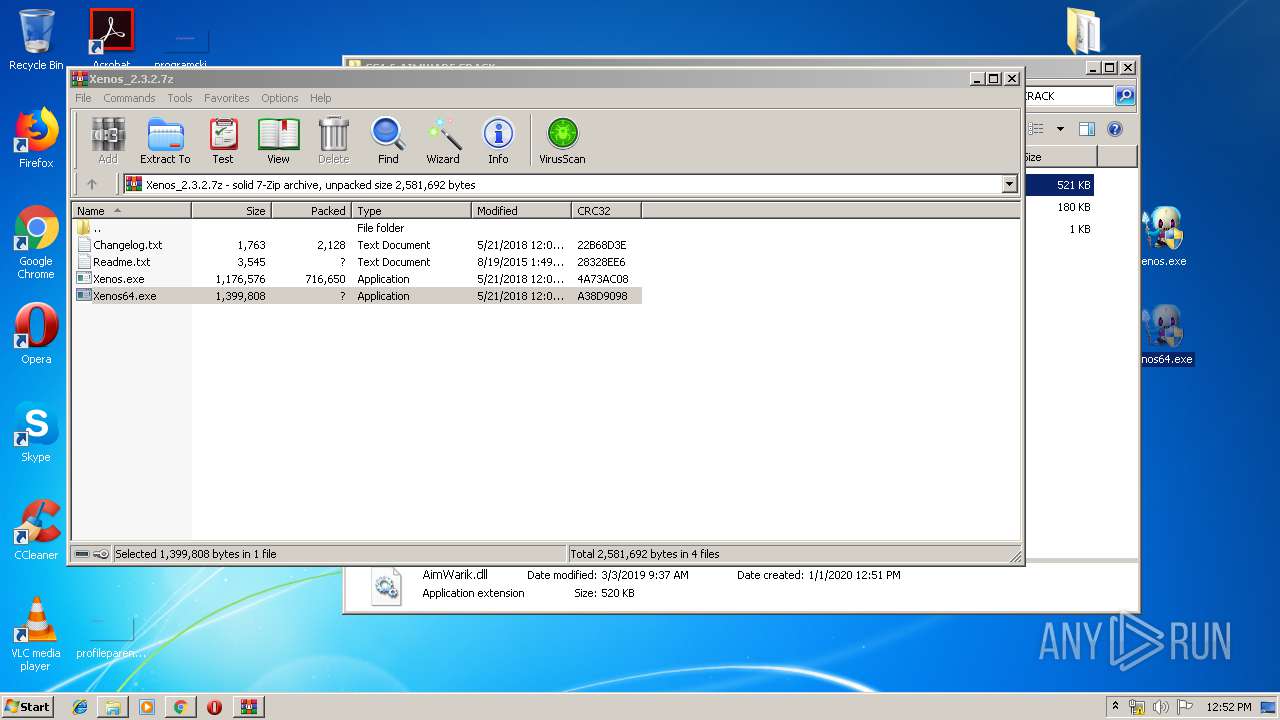1280x720 pixels.
Task: Click 'Total 2,581,692 bytes in 4 files' status
Action: point(645,554)
